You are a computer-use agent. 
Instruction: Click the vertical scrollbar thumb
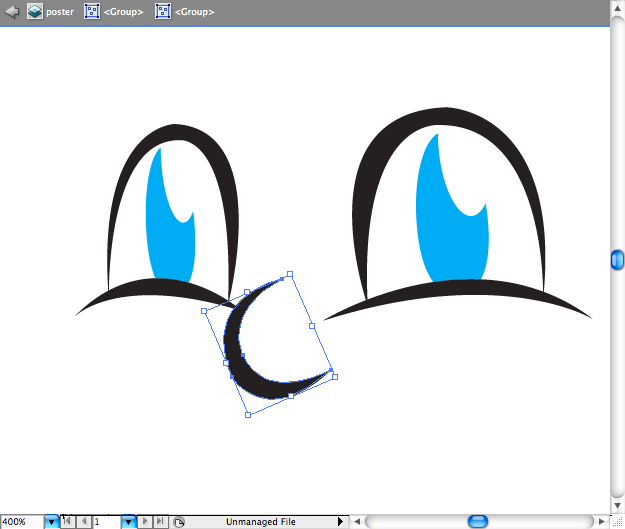coord(617,260)
